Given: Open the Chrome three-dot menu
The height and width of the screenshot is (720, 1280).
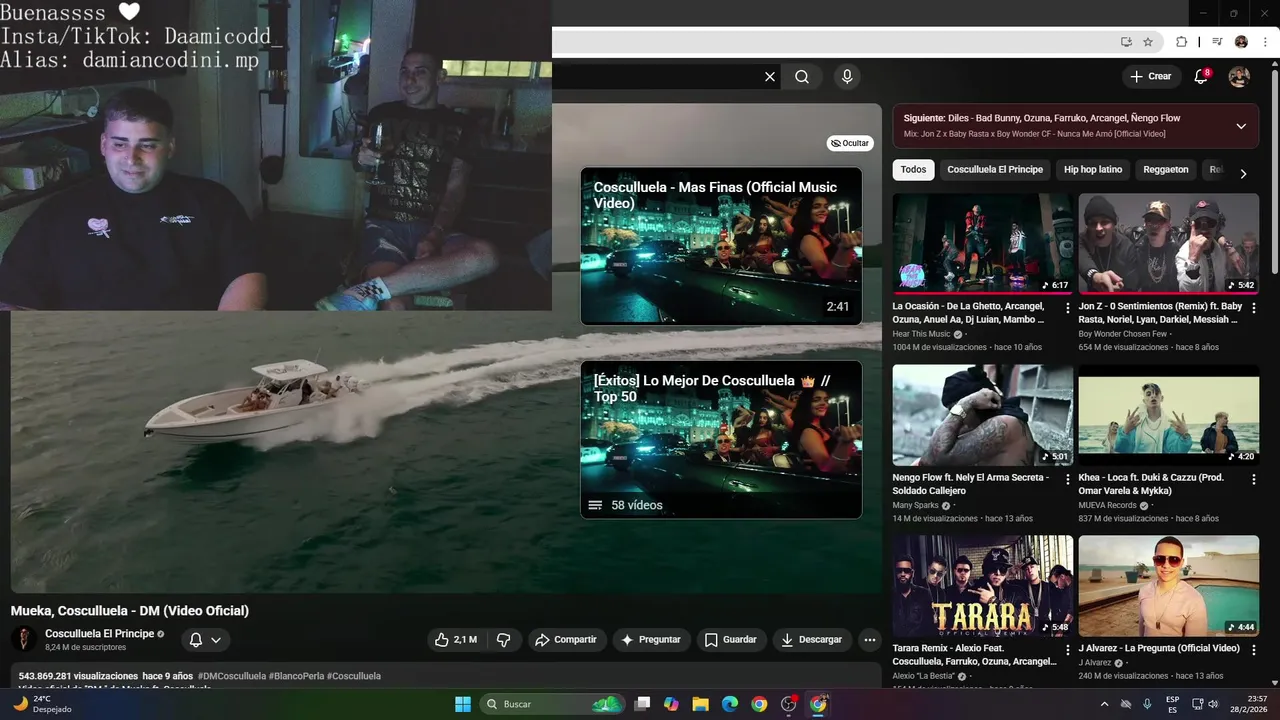Looking at the screenshot, I should tap(1265, 42).
